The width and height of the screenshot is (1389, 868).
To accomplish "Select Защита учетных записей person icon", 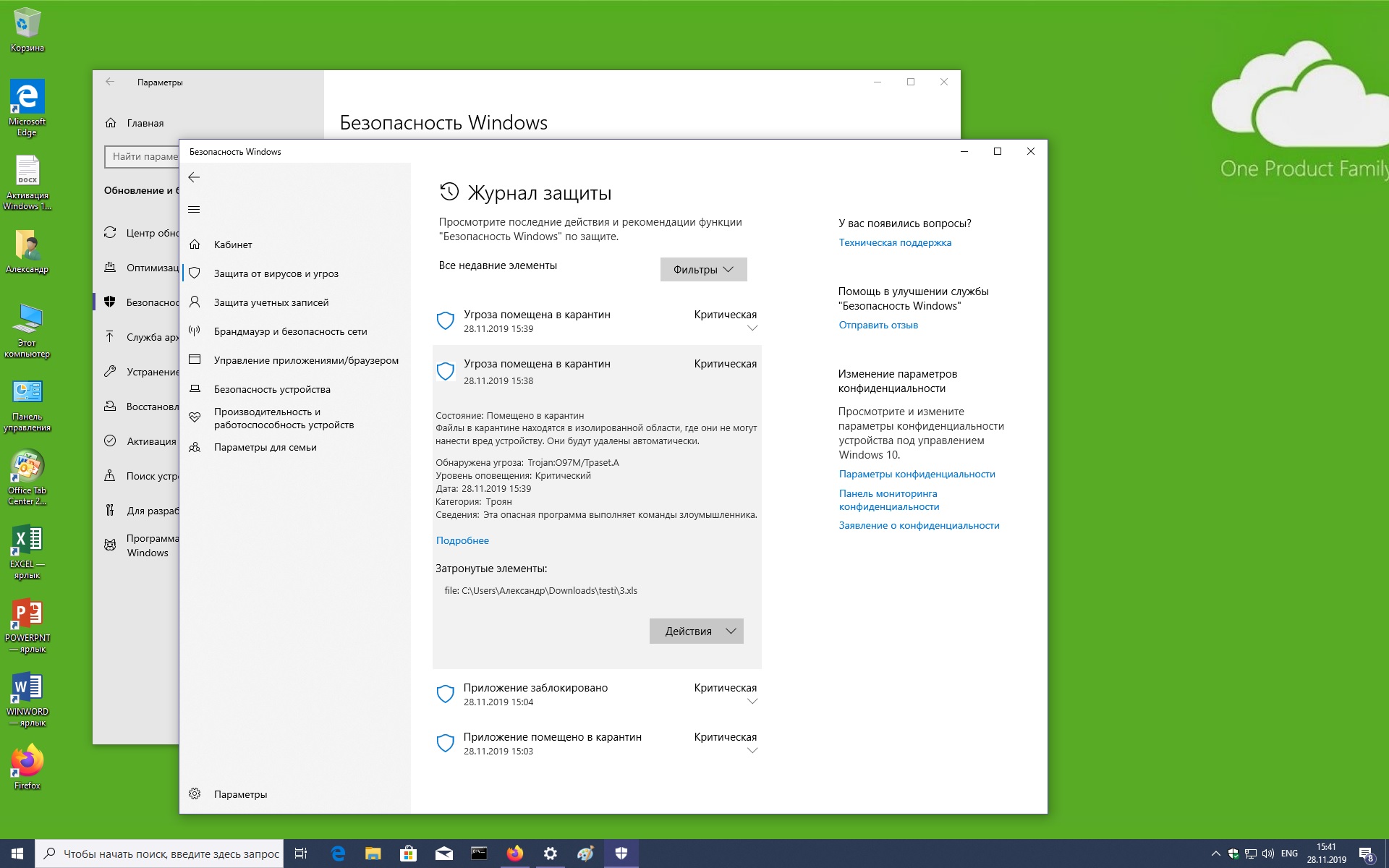I will coord(195,302).
